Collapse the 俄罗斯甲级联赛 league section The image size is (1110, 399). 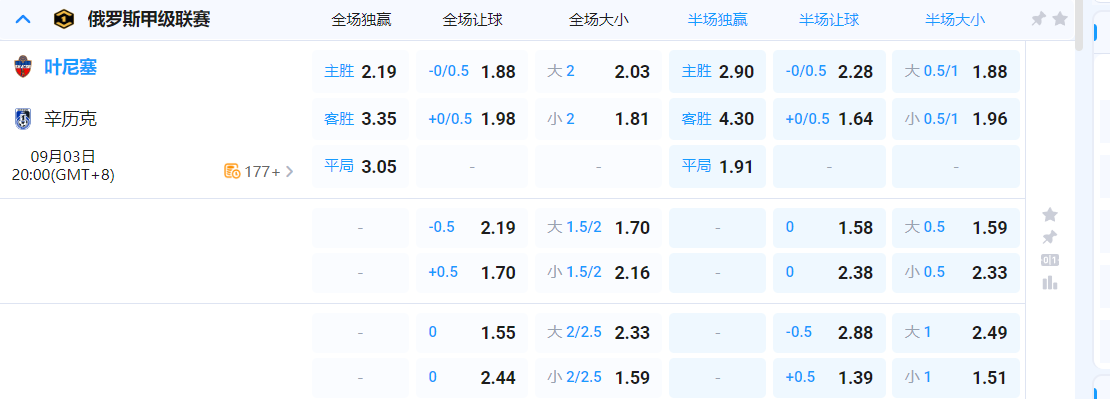[23, 19]
